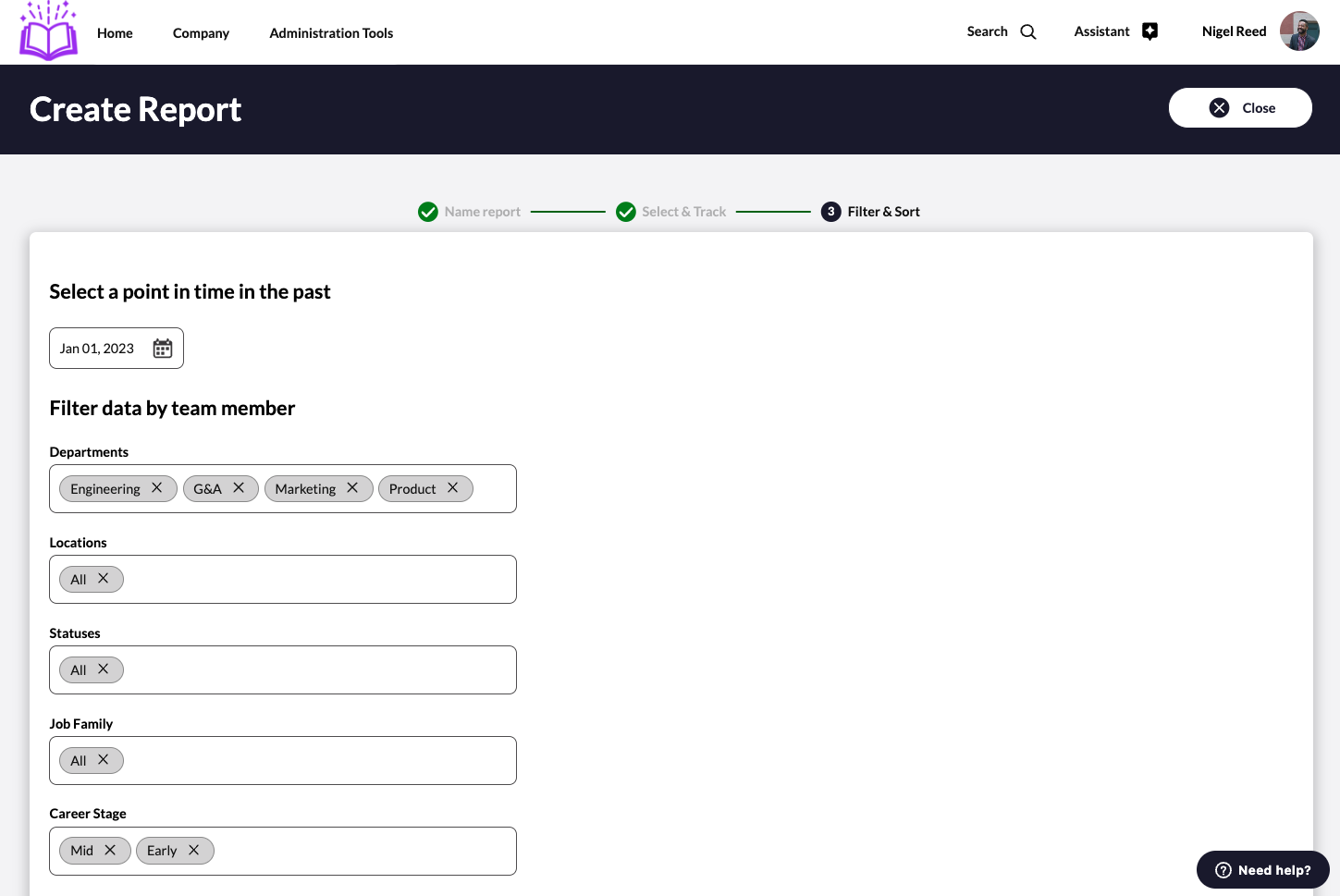Image resolution: width=1340 pixels, height=896 pixels.
Task: Click the search magnifier icon
Action: coord(1027,32)
